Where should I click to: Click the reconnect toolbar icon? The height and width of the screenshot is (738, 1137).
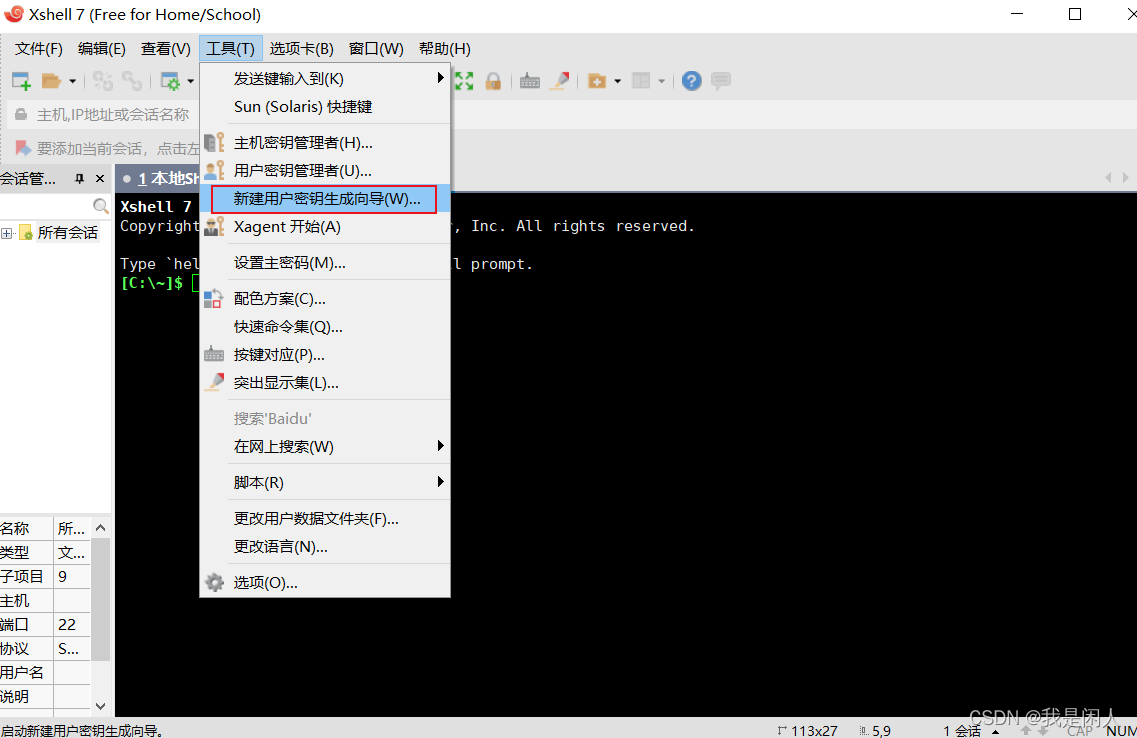click(132, 81)
